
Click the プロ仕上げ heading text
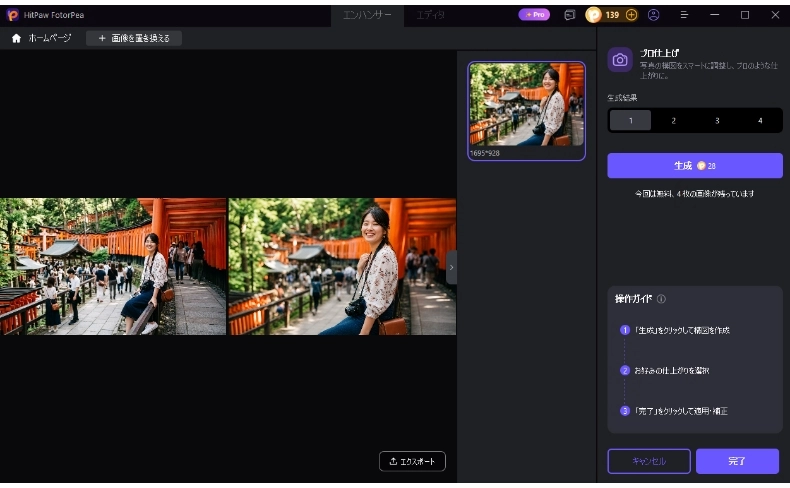coord(659,52)
